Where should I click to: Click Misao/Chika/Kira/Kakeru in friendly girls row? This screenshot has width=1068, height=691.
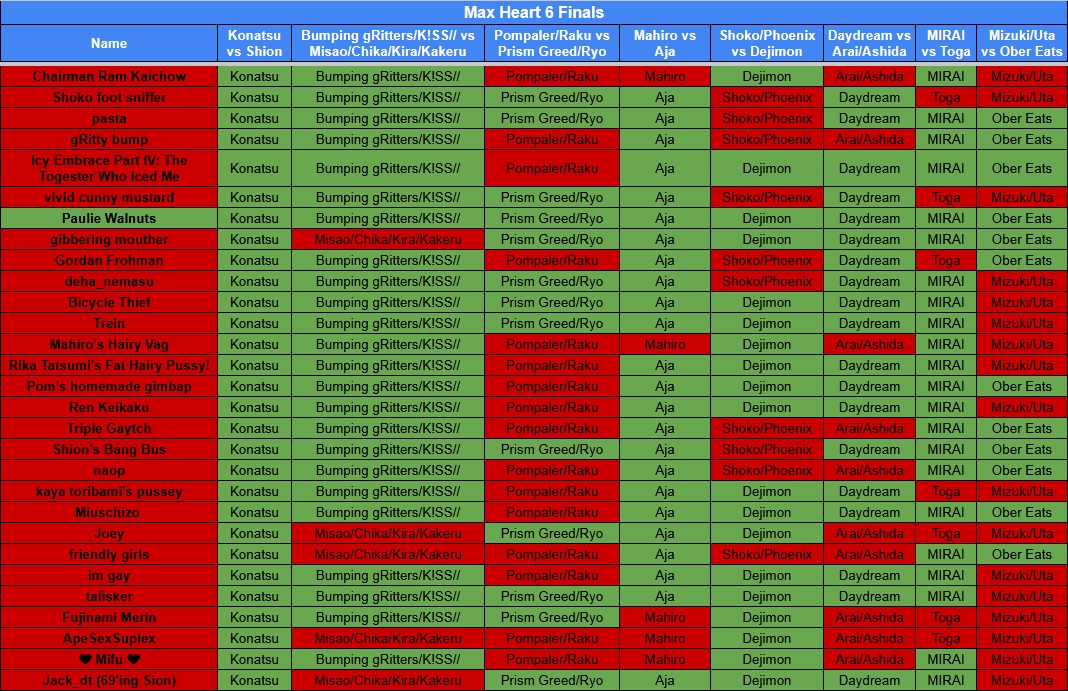388,554
